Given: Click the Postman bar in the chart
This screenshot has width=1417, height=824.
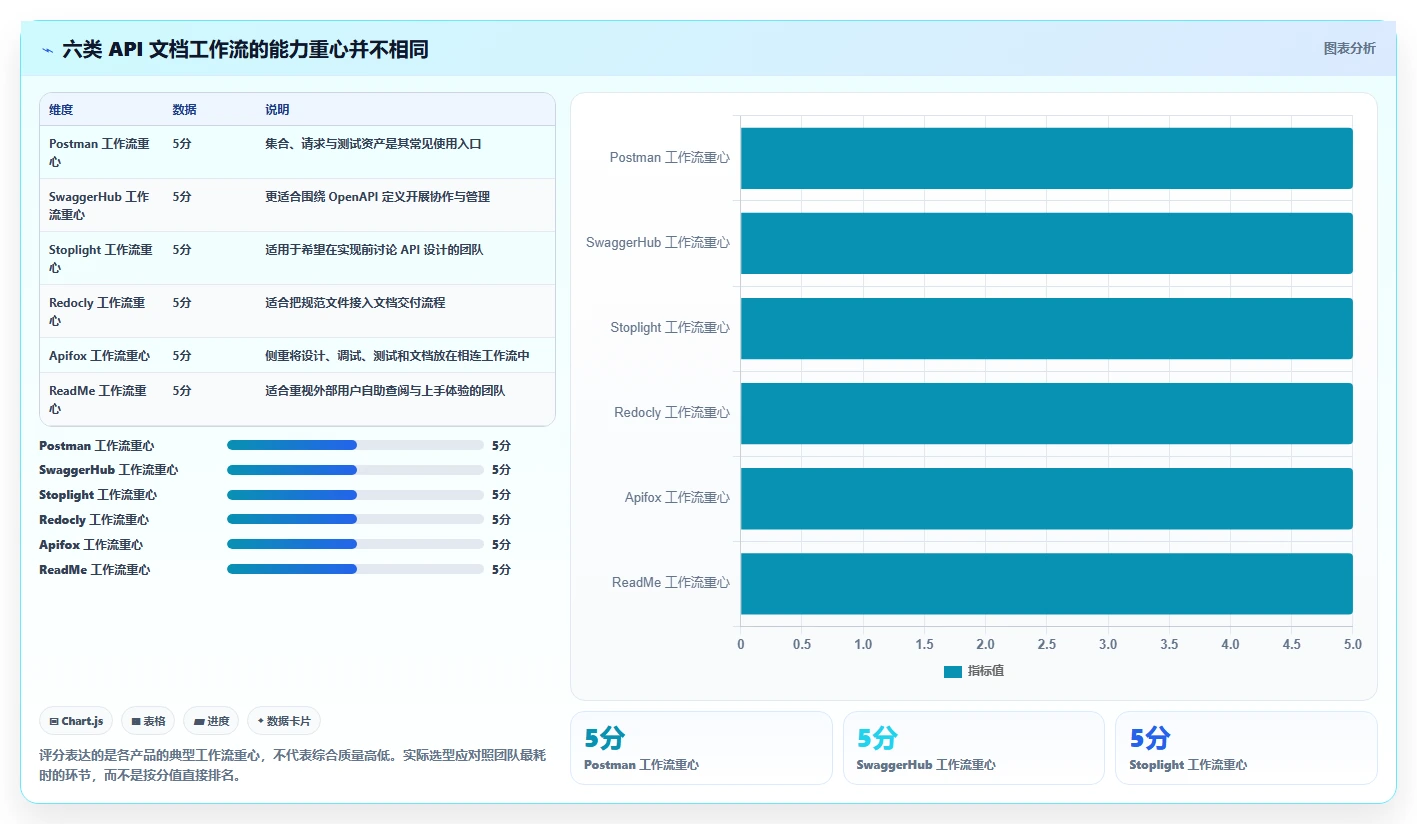Looking at the screenshot, I should [x=1046, y=158].
